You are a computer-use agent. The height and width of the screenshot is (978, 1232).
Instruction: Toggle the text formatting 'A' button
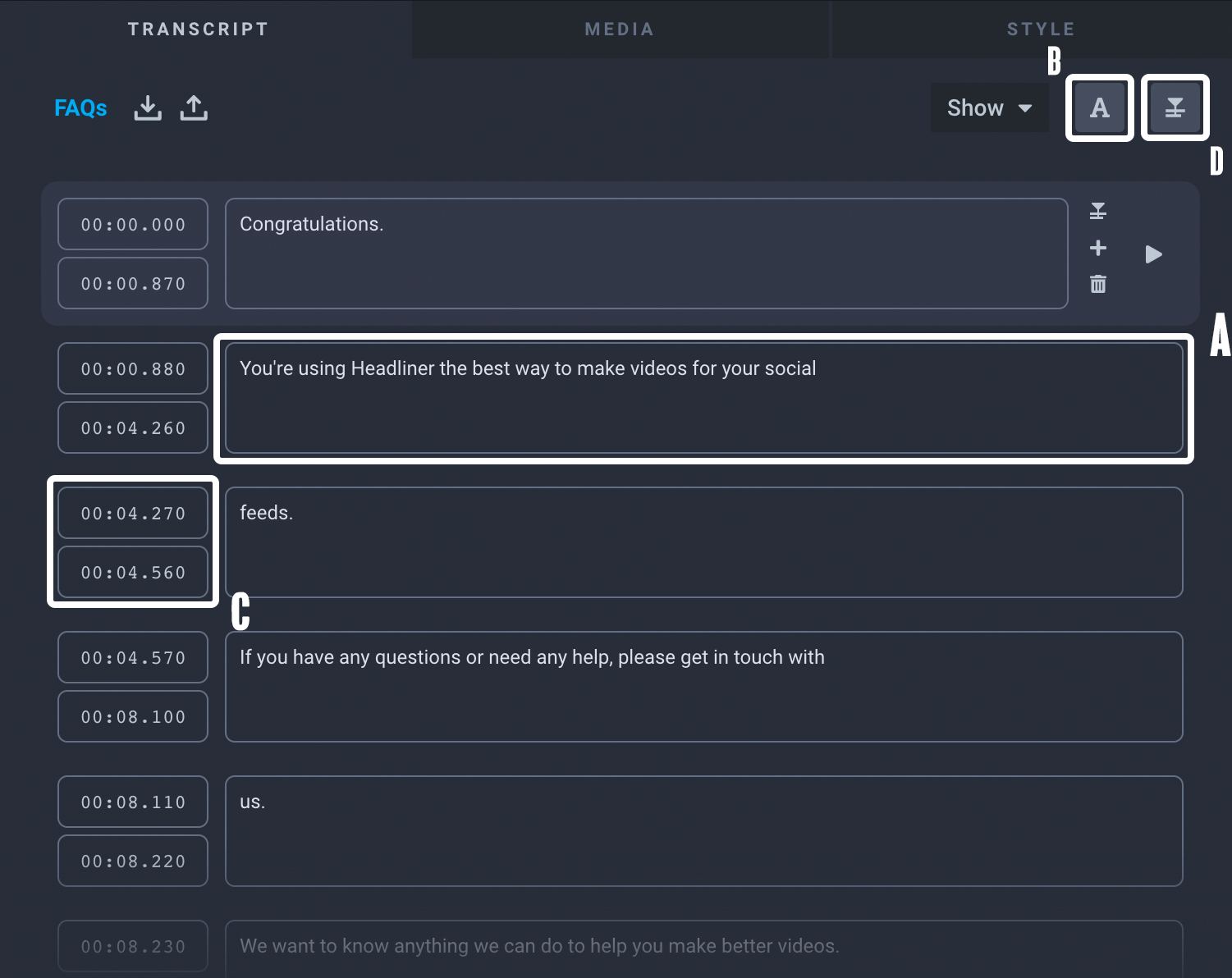point(1099,108)
